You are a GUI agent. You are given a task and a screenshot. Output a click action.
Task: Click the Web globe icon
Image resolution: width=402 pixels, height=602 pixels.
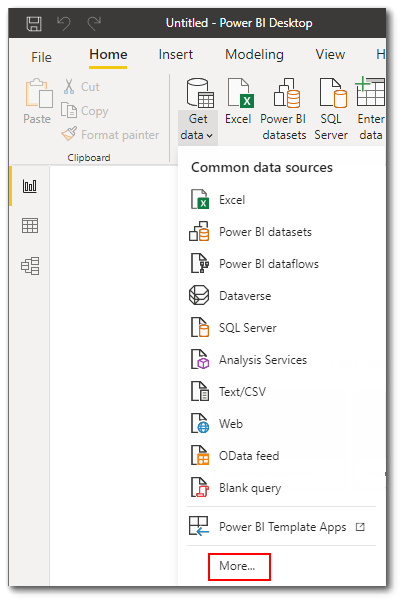click(x=200, y=423)
